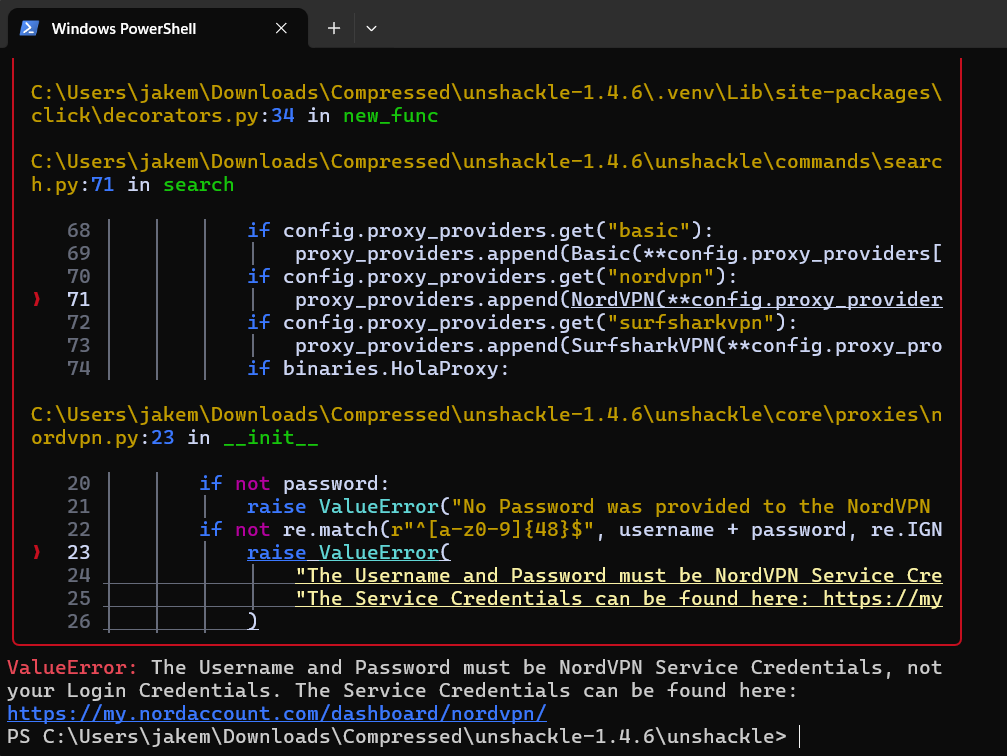Expand the new tab profile dropdown chevron
The height and width of the screenshot is (756, 1007).
[x=371, y=28]
